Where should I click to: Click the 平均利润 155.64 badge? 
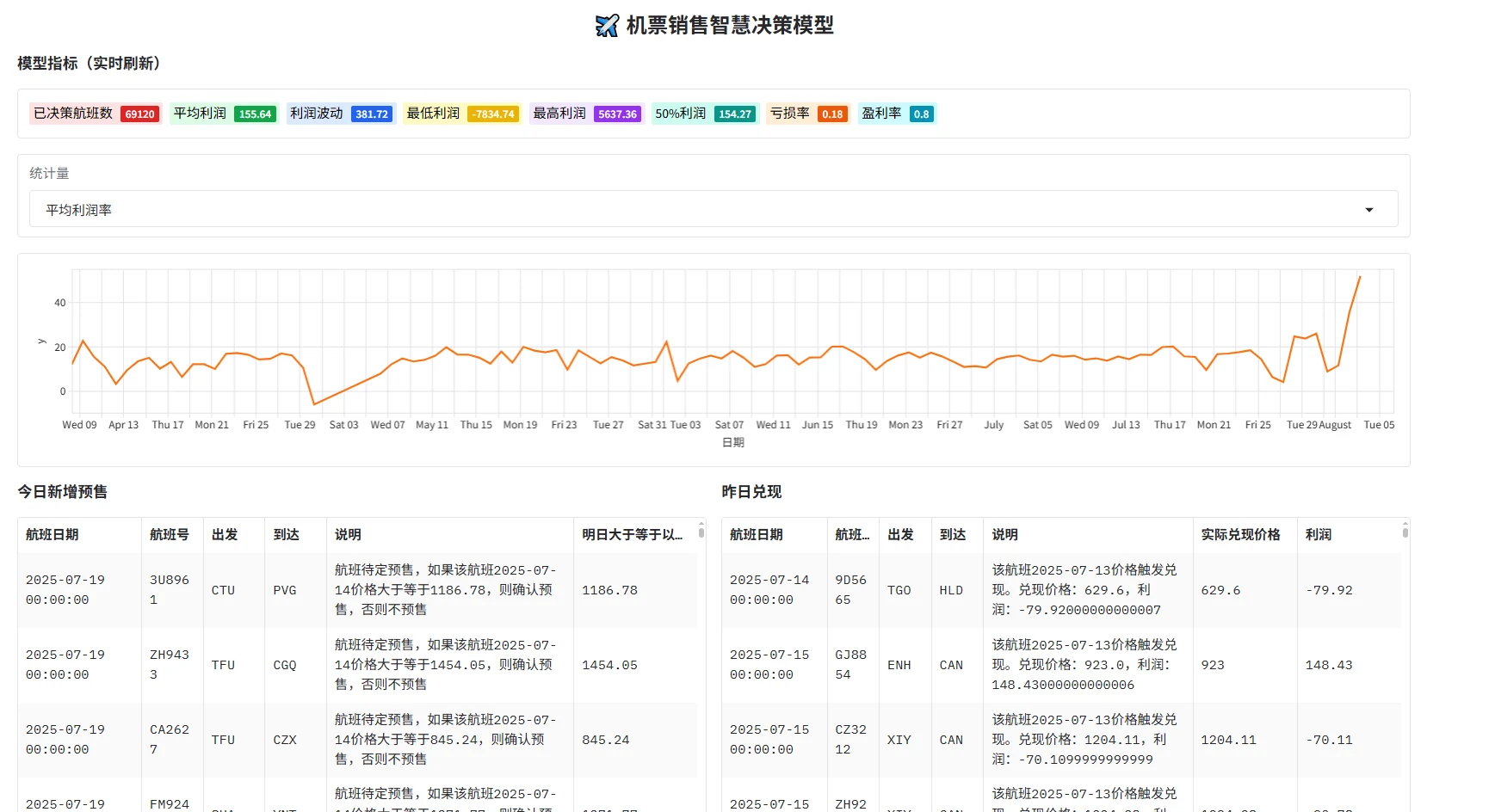(224, 114)
